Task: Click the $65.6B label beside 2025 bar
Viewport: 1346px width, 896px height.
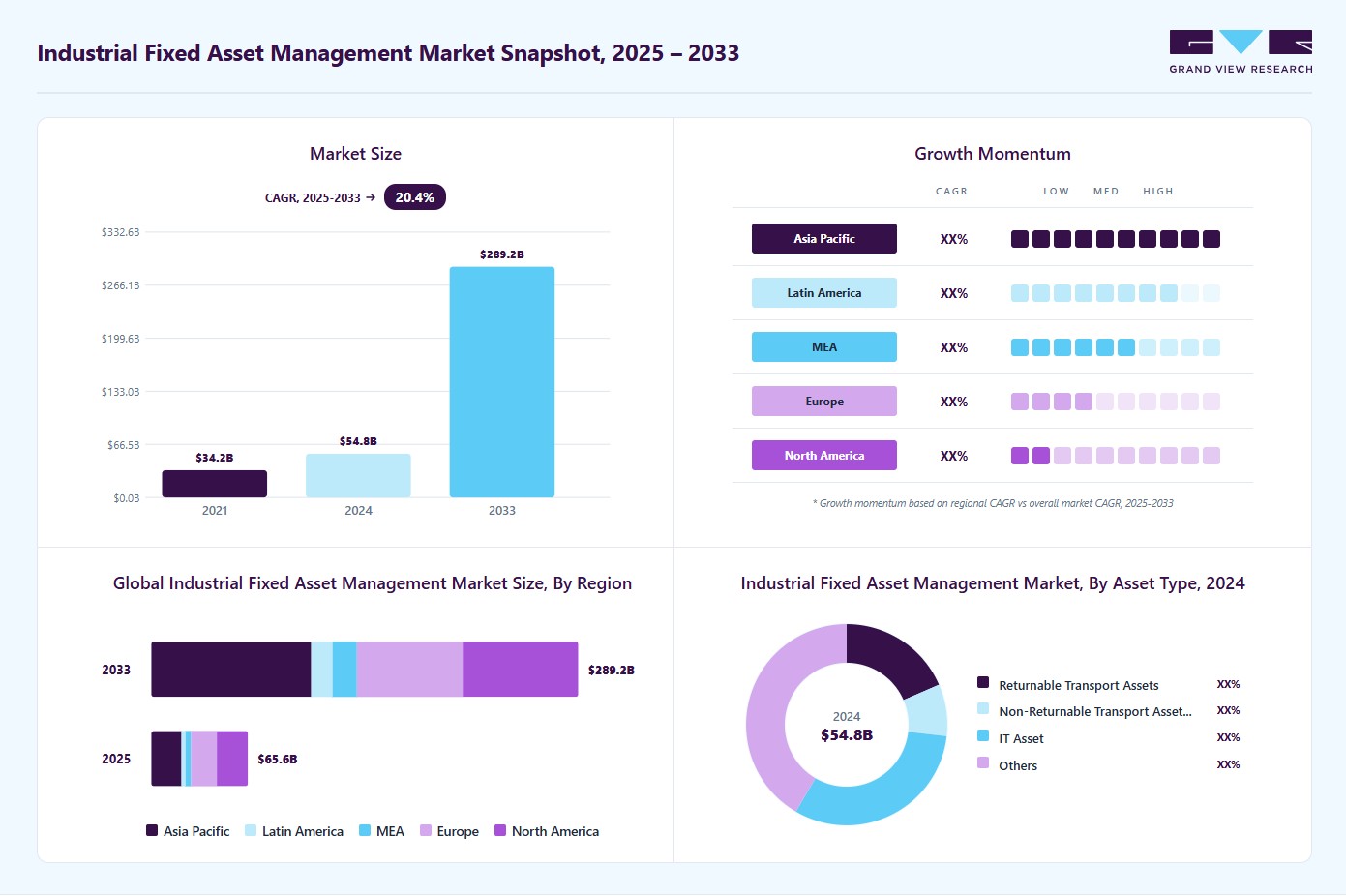Action: (278, 760)
